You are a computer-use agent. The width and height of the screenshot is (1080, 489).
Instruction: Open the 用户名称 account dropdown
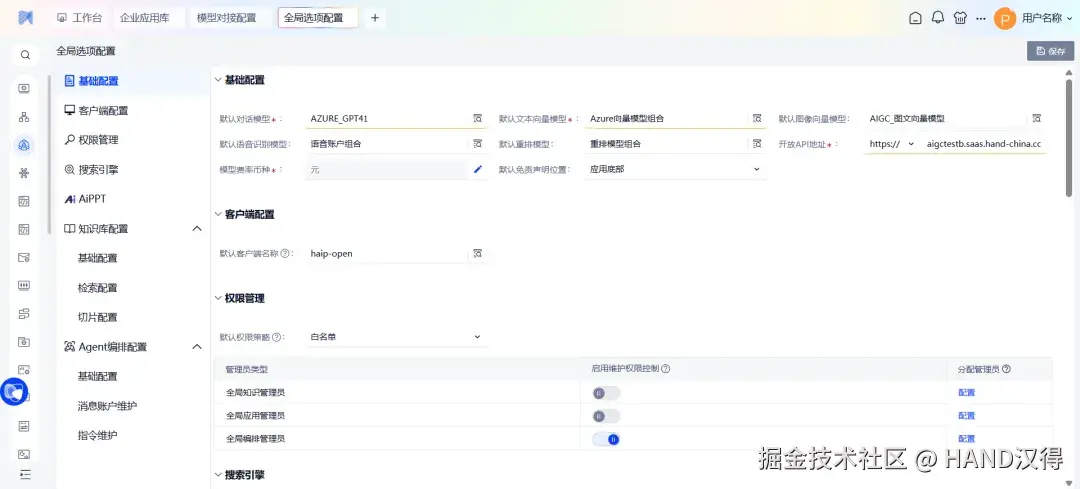pos(1047,19)
